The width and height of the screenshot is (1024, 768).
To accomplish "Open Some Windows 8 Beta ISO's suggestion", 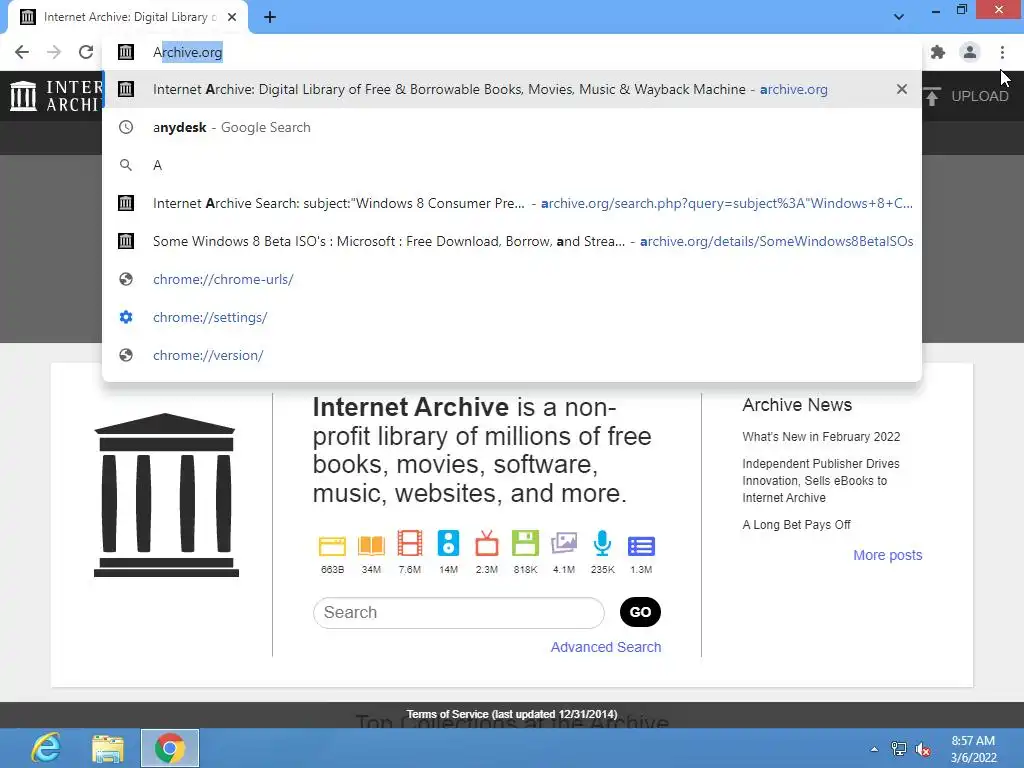I will pos(512,241).
